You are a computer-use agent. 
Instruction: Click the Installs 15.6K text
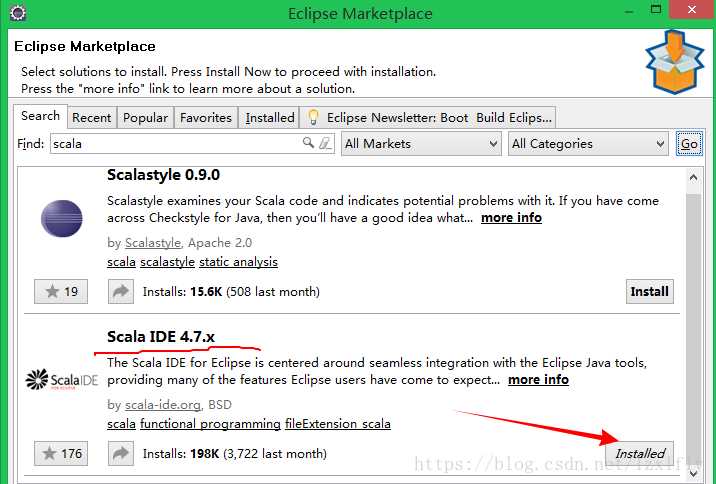231,292
